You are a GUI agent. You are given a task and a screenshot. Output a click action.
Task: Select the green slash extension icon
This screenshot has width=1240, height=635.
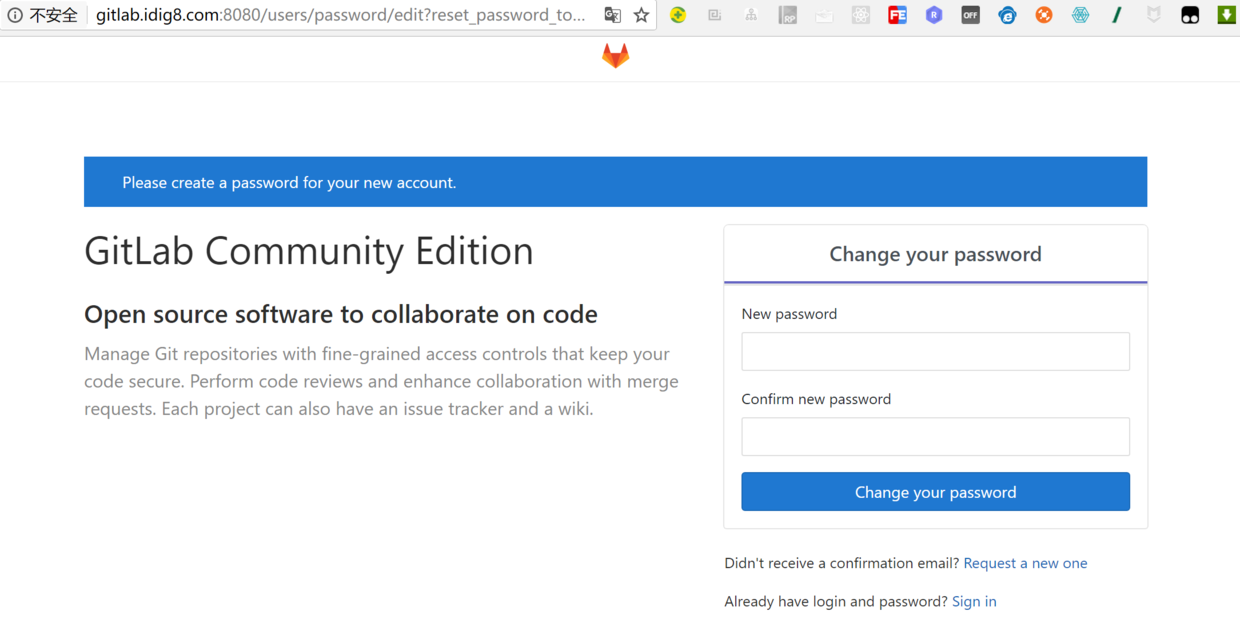click(1117, 15)
